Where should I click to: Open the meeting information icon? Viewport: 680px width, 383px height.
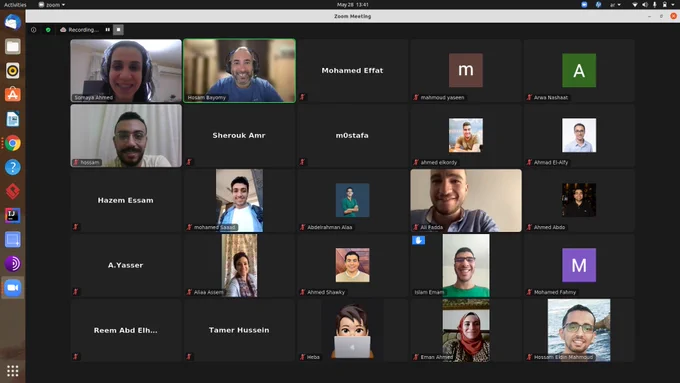point(34,30)
